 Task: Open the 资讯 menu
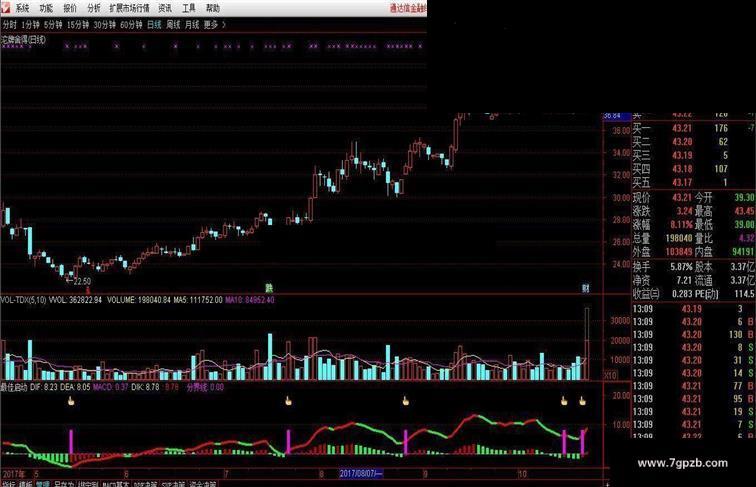165,8
